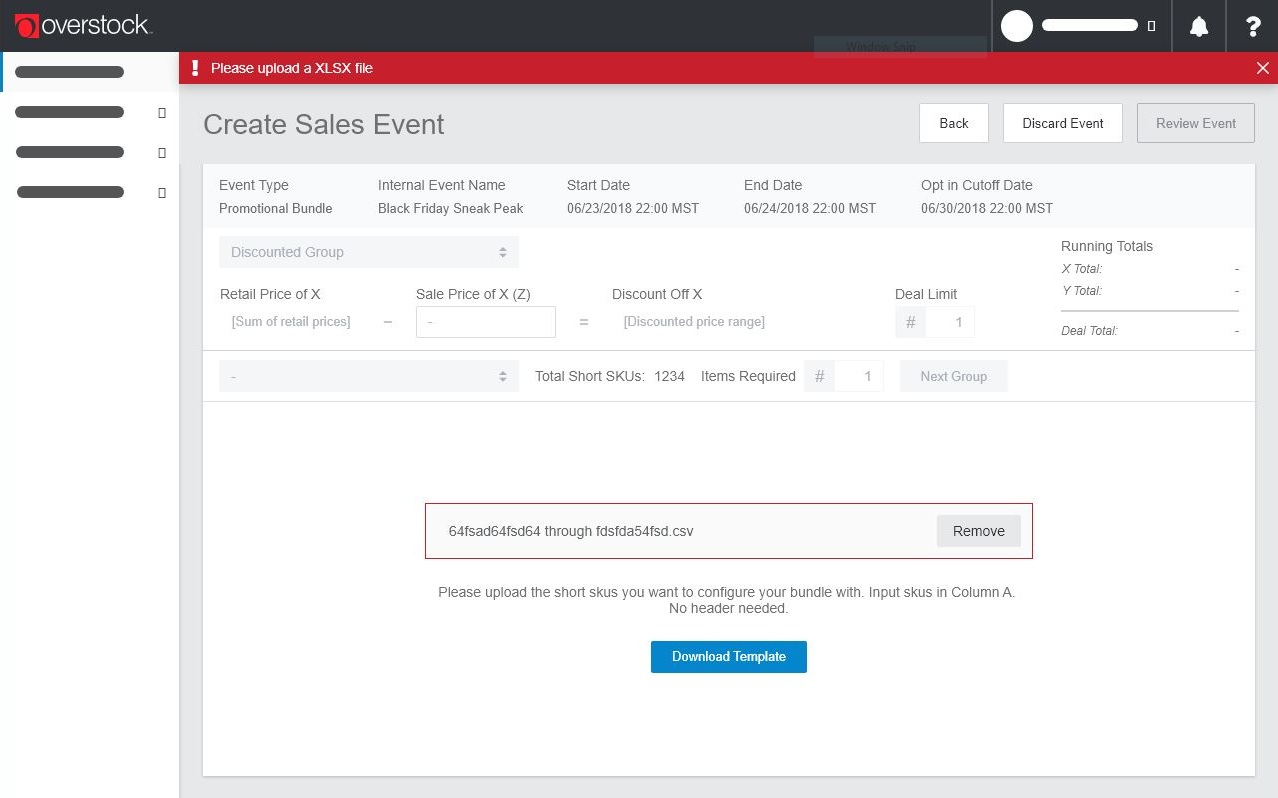This screenshot has height=798, width=1278.
Task: Click the red alert exclamation icon
Action: click(x=196, y=68)
